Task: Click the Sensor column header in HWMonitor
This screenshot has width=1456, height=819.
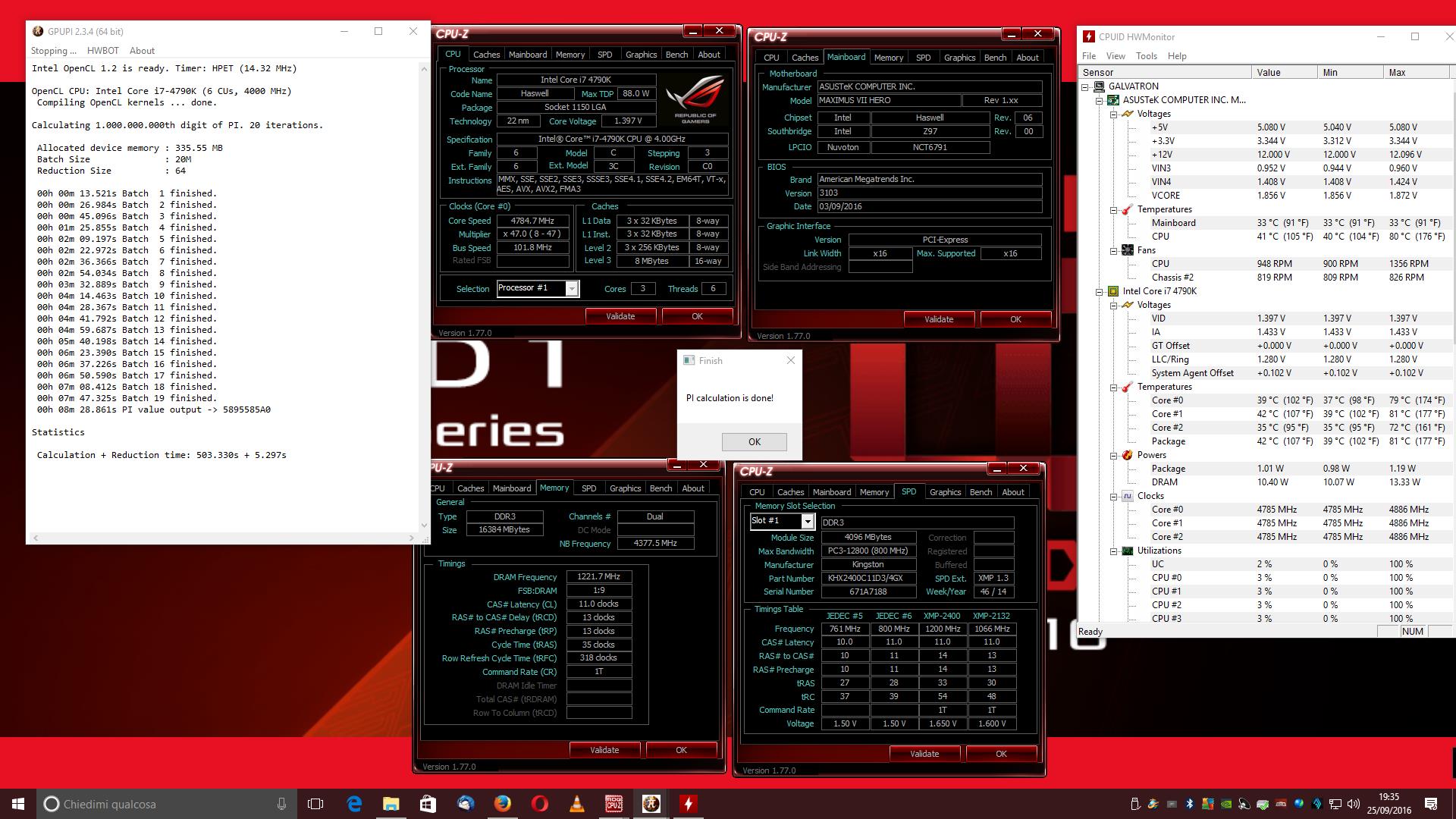Action: coord(1165,72)
